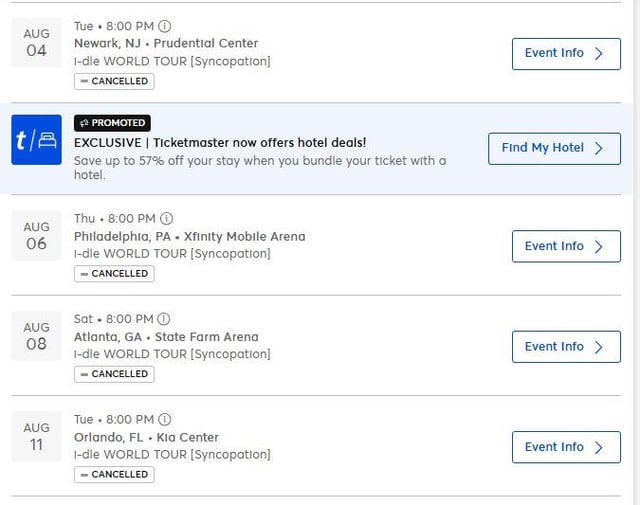Click the Cancelled badge under Atlanta event

coord(114,374)
